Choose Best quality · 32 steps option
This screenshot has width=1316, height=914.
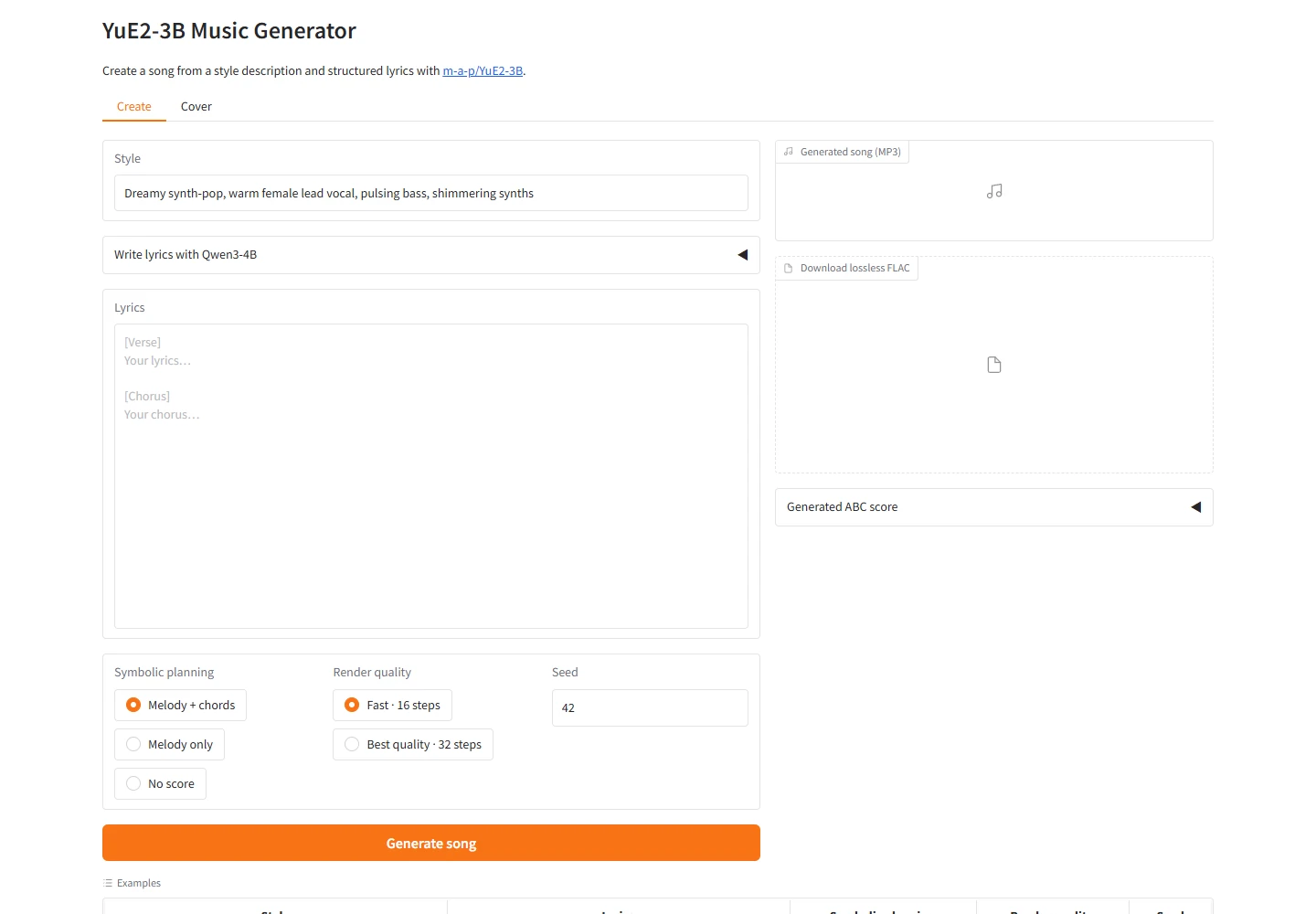(413, 744)
